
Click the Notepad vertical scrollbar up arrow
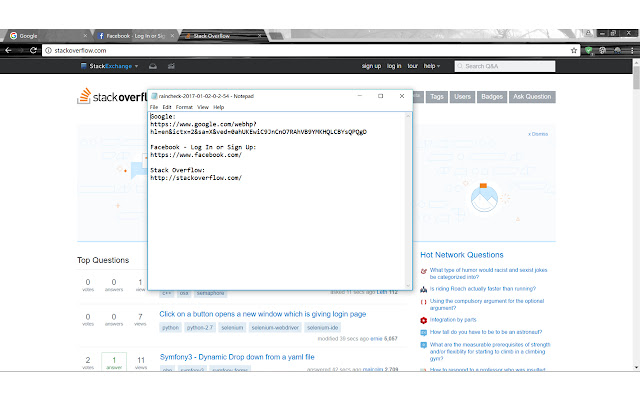pos(408,116)
